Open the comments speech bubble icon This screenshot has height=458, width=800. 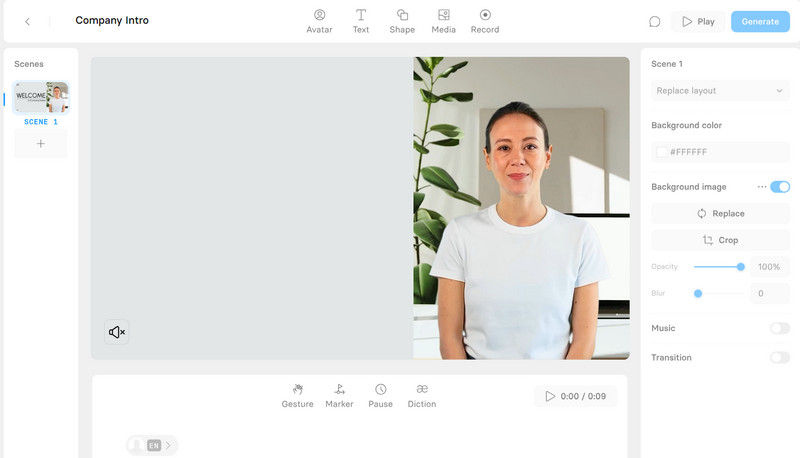(655, 21)
